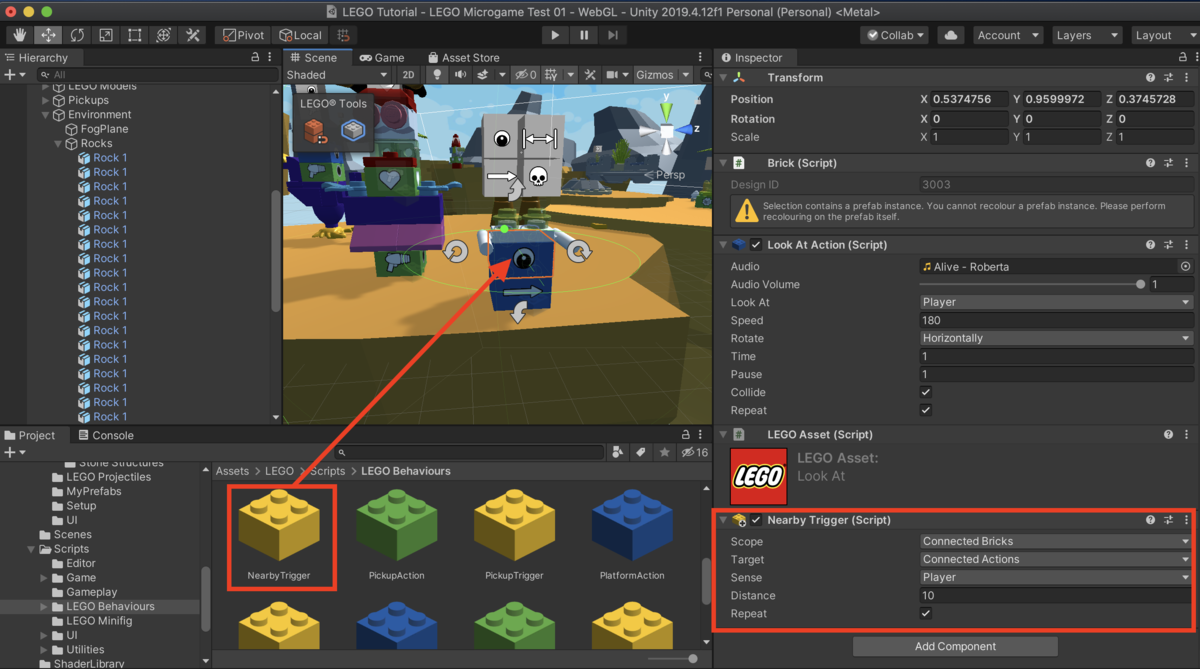Select the PickupAction script asset

tap(396, 535)
